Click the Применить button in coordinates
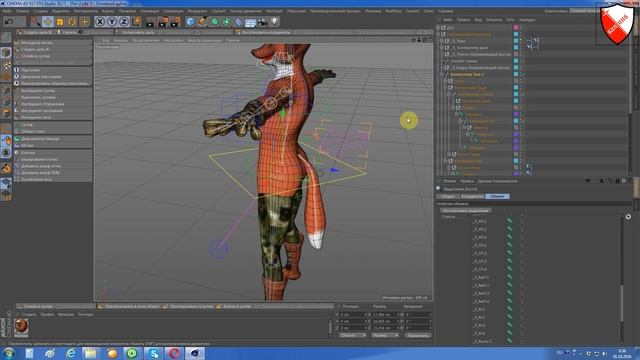Viewport: 640px width, 360px height. 418,335
